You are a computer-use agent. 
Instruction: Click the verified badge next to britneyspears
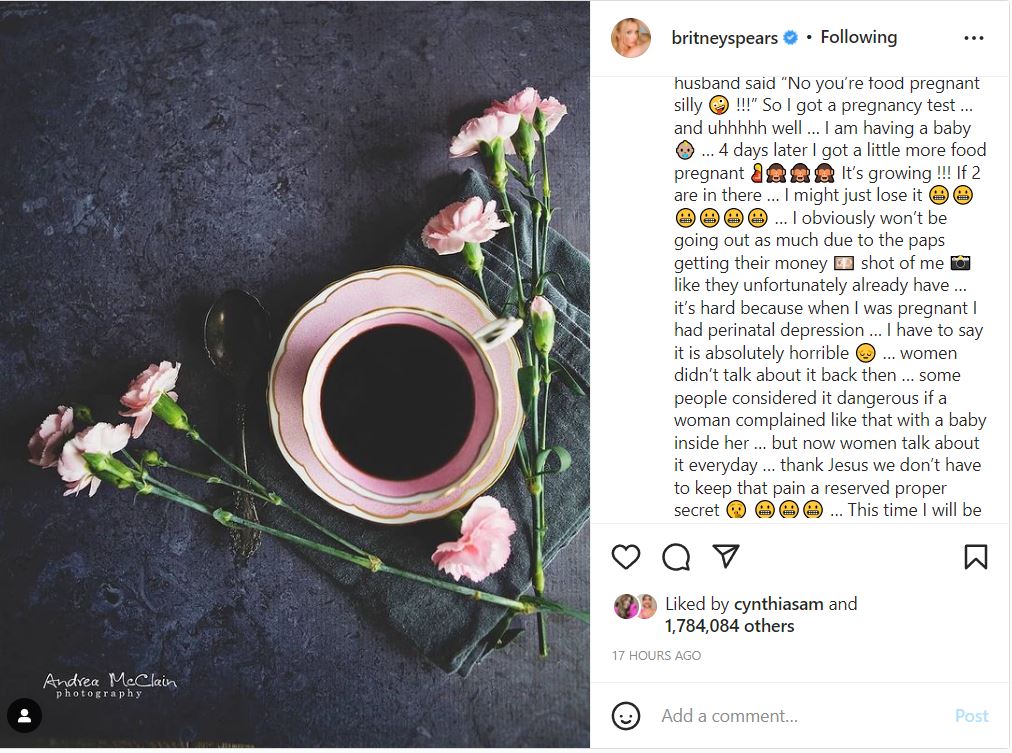click(790, 38)
